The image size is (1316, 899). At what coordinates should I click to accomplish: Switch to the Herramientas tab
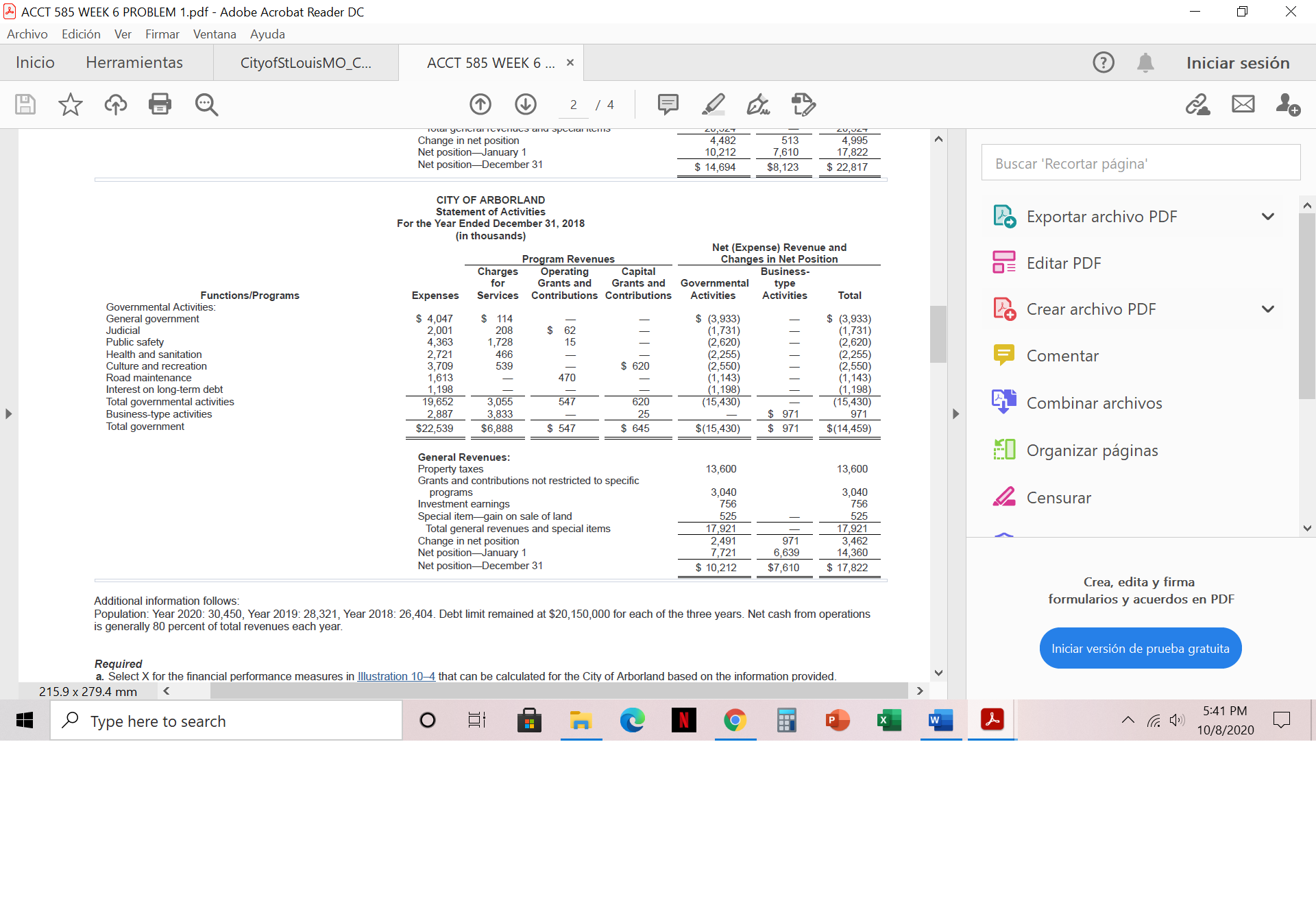[x=134, y=62]
